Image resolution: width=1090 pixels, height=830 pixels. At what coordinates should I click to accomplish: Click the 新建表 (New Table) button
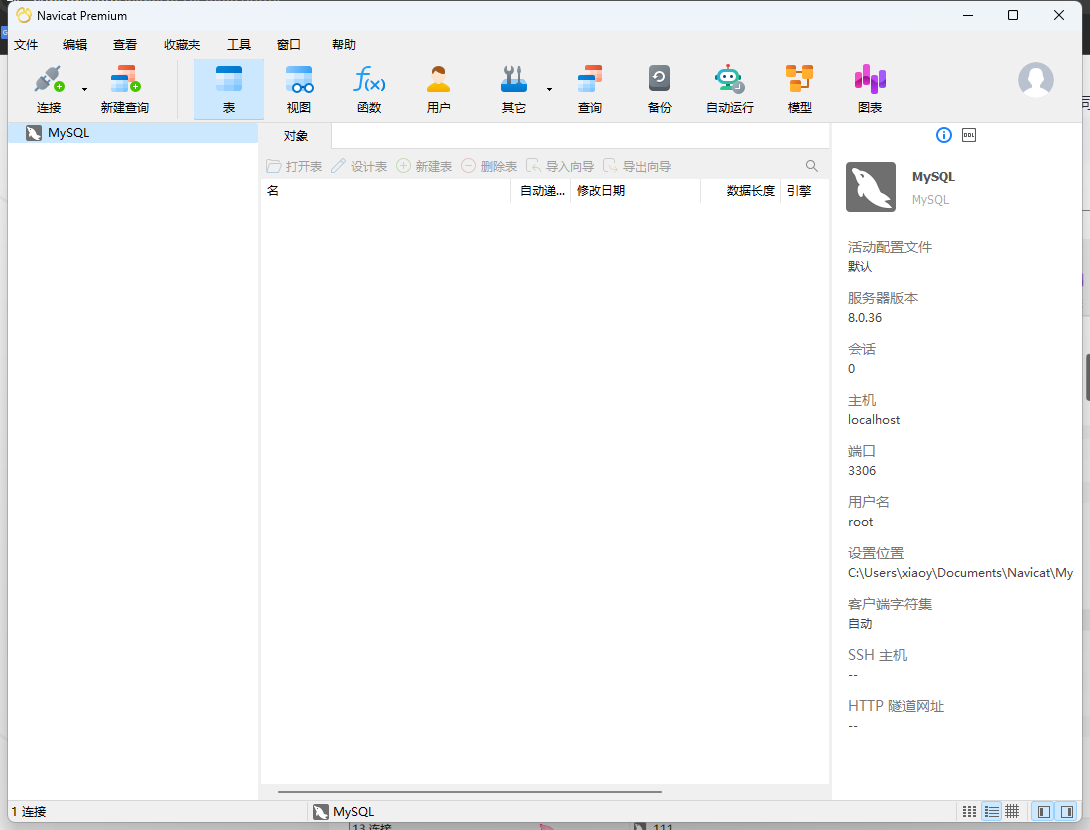click(x=424, y=166)
